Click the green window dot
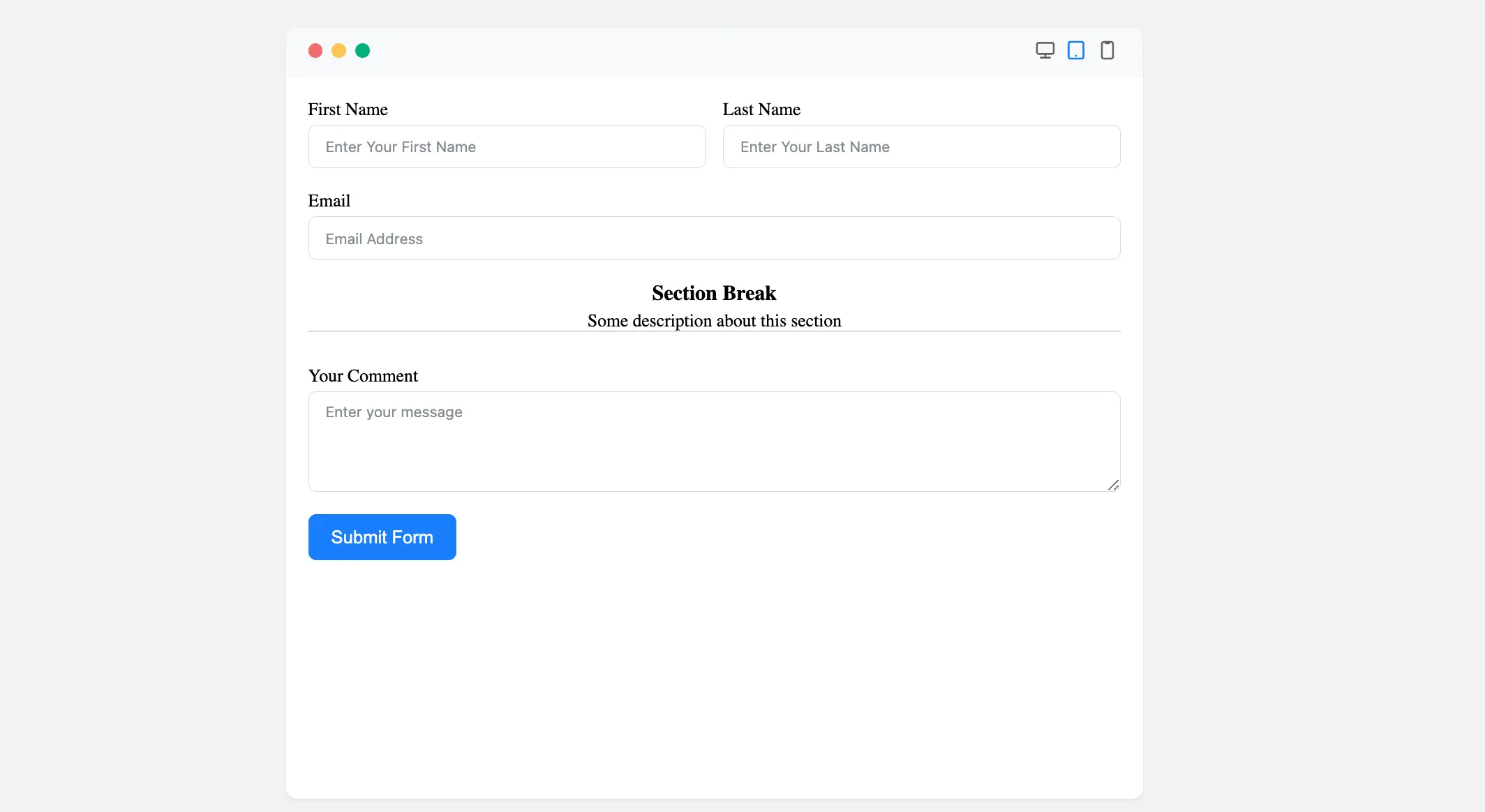This screenshot has width=1485, height=812. [x=362, y=51]
